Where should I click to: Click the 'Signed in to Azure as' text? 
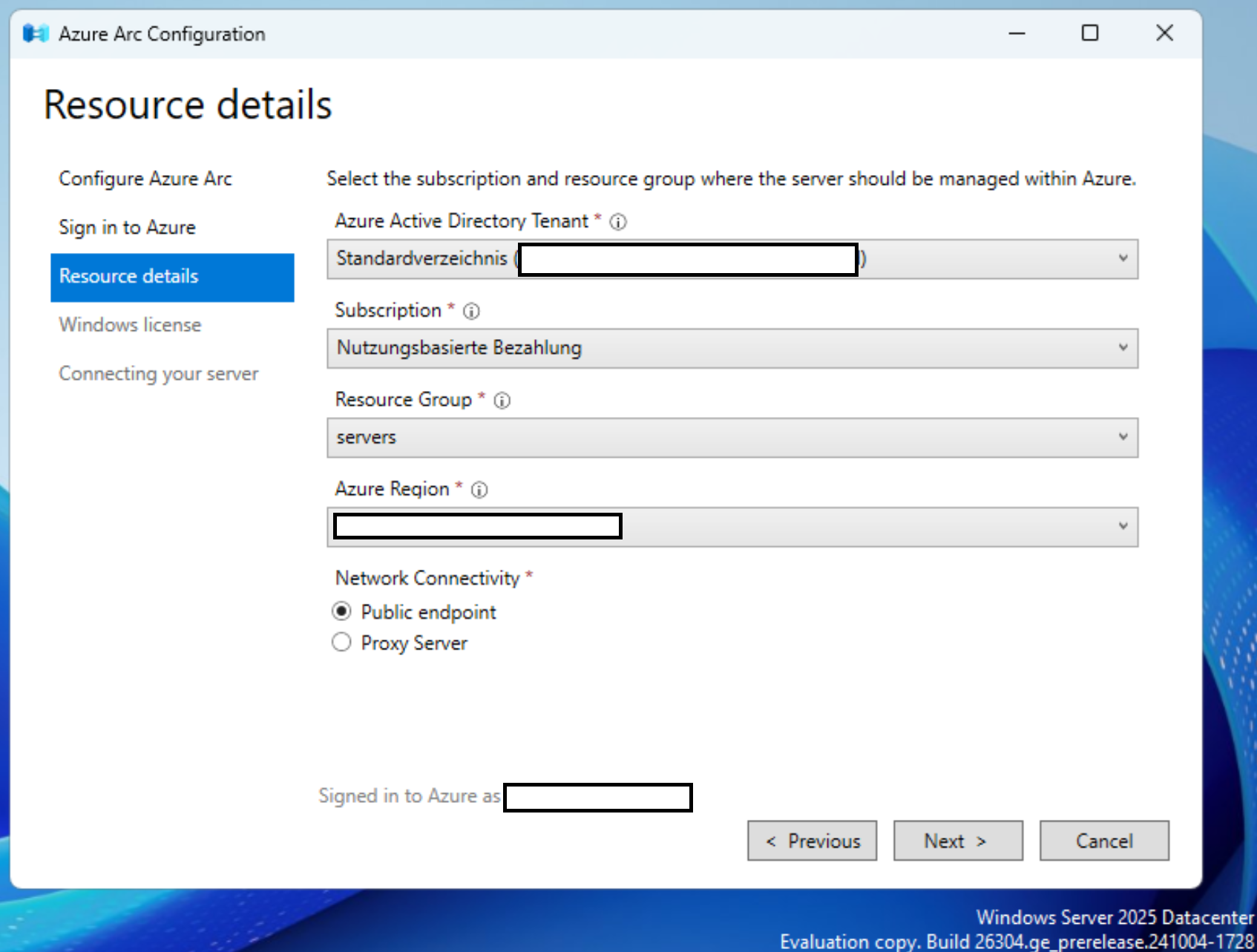410,796
